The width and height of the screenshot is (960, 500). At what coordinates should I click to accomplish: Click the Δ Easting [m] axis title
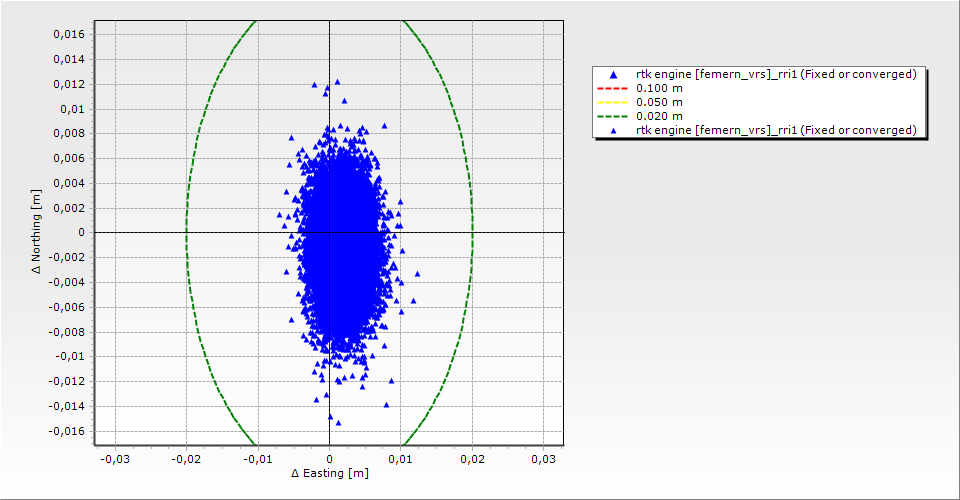click(x=329, y=473)
